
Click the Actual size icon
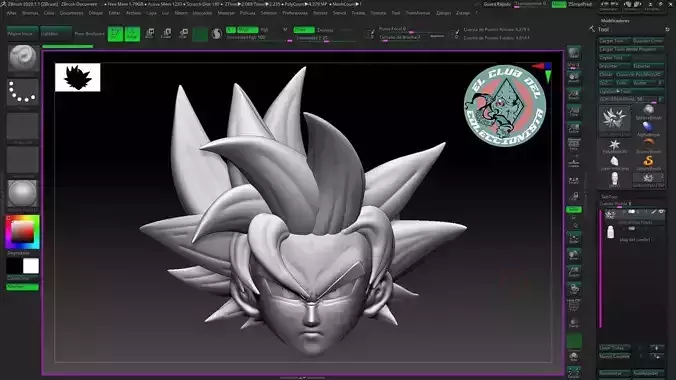click(574, 111)
